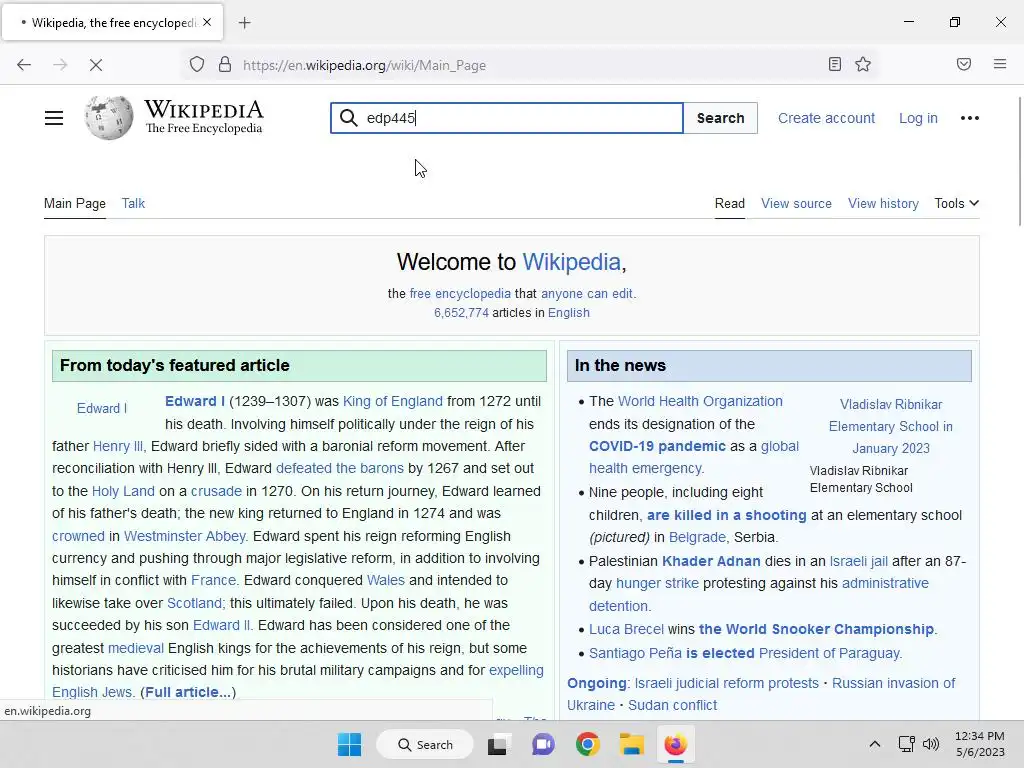Open a new tab with the plus button
This screenshot has width=1024, height=768.
(x=244, y=23)
